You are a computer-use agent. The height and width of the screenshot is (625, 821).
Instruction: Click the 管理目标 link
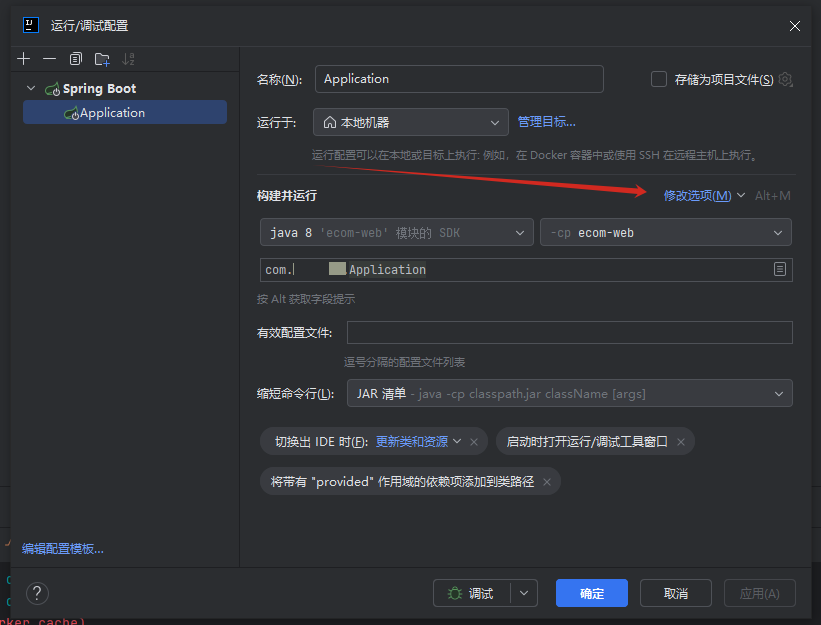coord(546,122)
